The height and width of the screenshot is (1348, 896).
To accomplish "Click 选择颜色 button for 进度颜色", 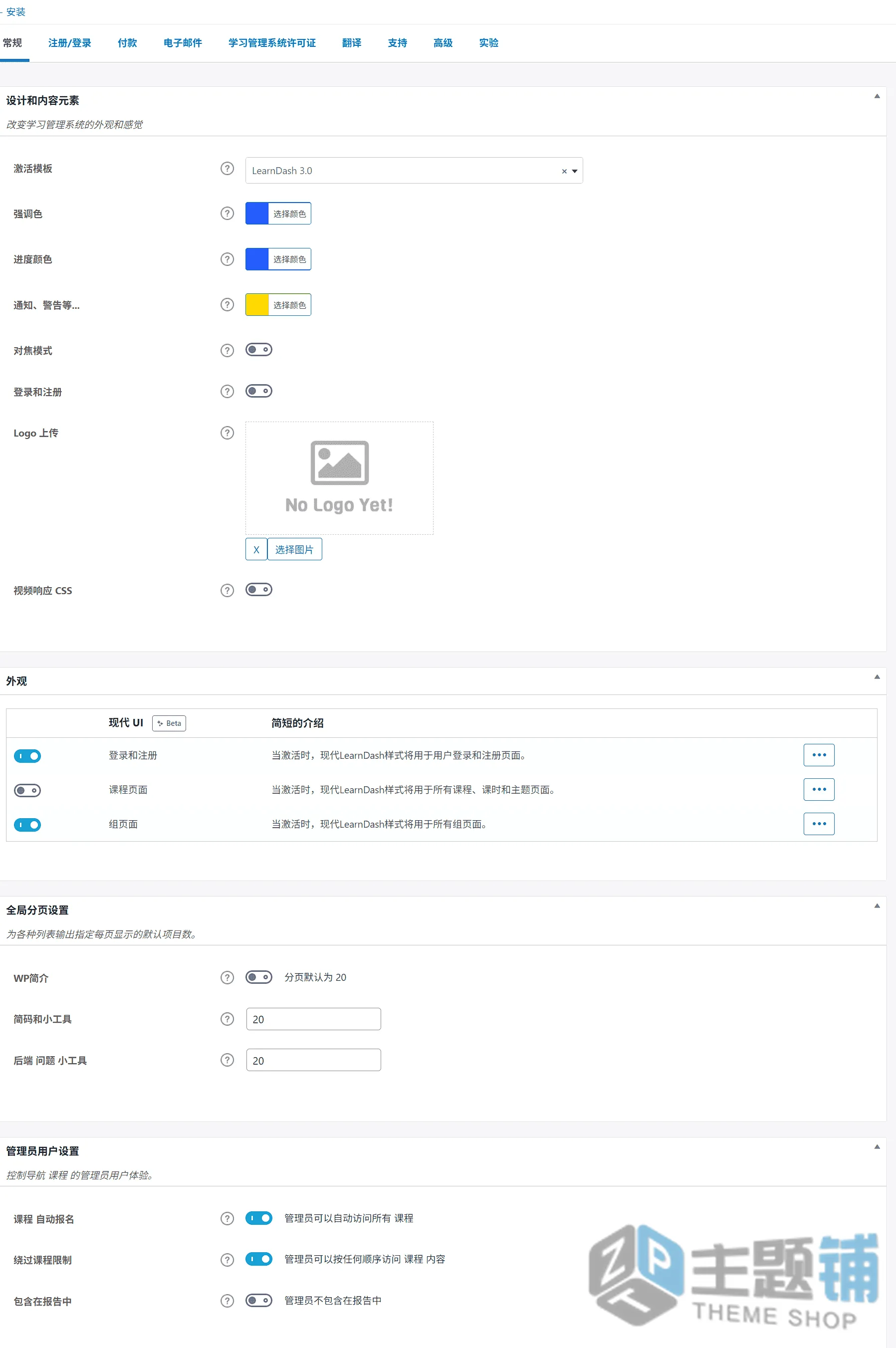I will pyautogui.click(x=290, y=259).
